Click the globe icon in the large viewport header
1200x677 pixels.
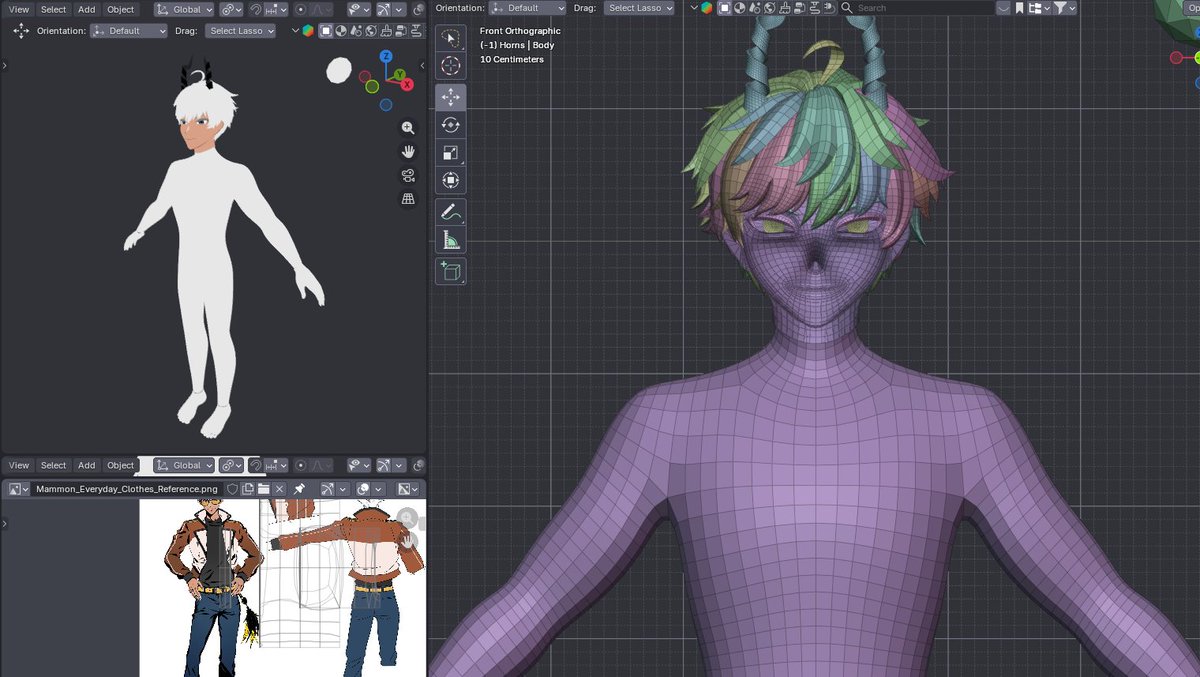point(769,8)
